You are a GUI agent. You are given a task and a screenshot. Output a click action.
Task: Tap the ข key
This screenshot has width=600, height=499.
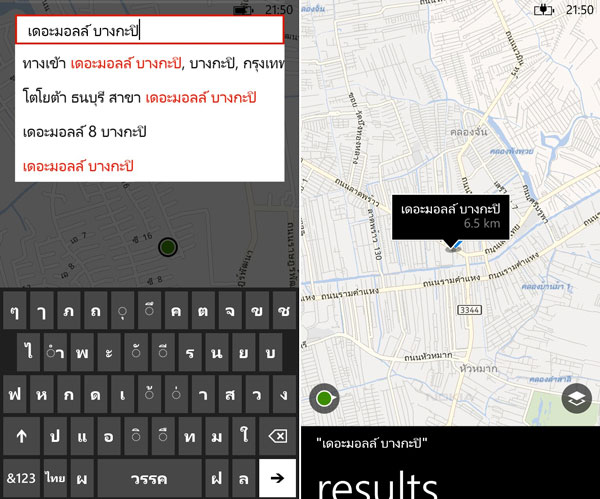click(x=257, y=310)
